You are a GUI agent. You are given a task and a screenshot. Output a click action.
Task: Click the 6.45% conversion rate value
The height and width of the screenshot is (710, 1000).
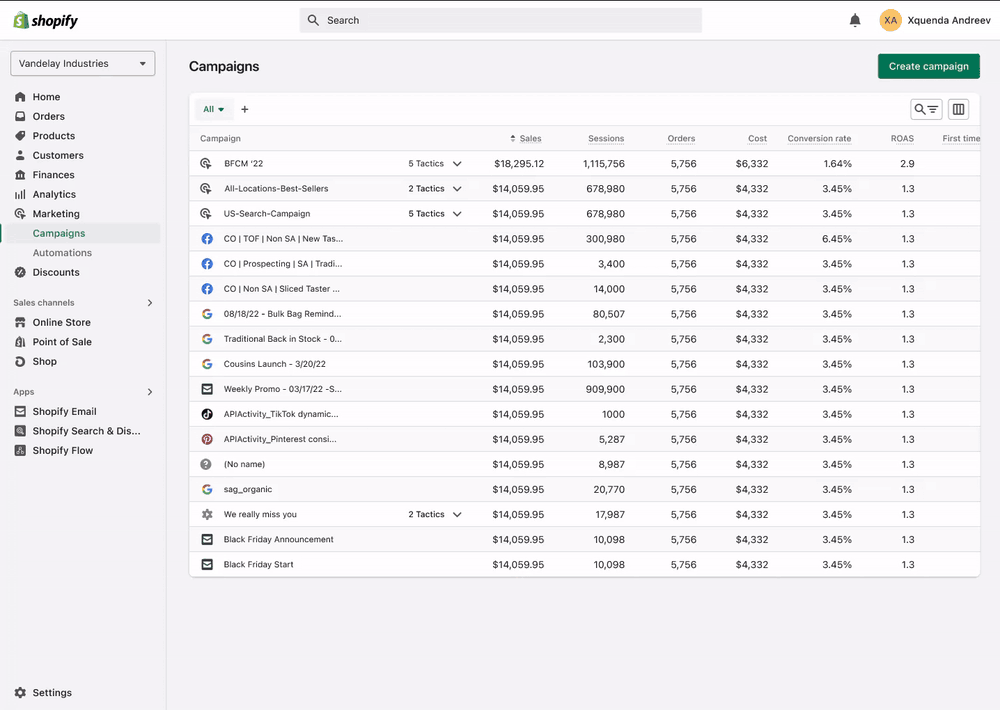[837, 239]
